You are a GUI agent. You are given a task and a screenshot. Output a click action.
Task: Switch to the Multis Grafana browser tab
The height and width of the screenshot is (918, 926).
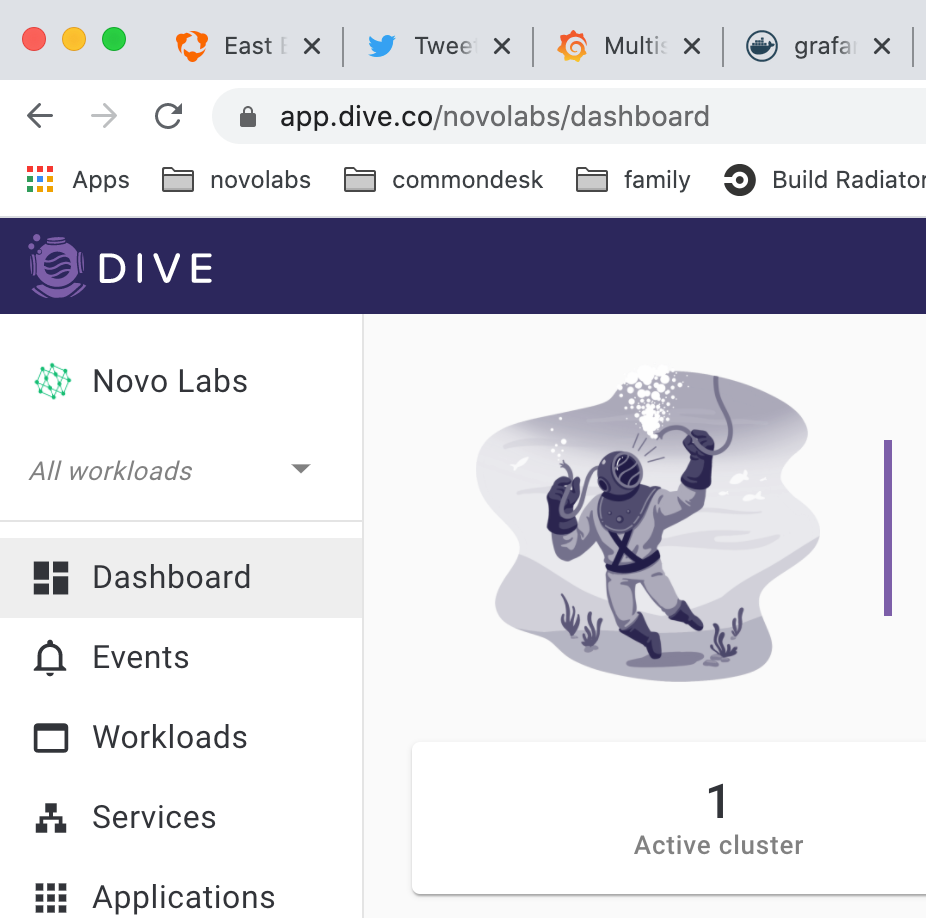[628, 46]
